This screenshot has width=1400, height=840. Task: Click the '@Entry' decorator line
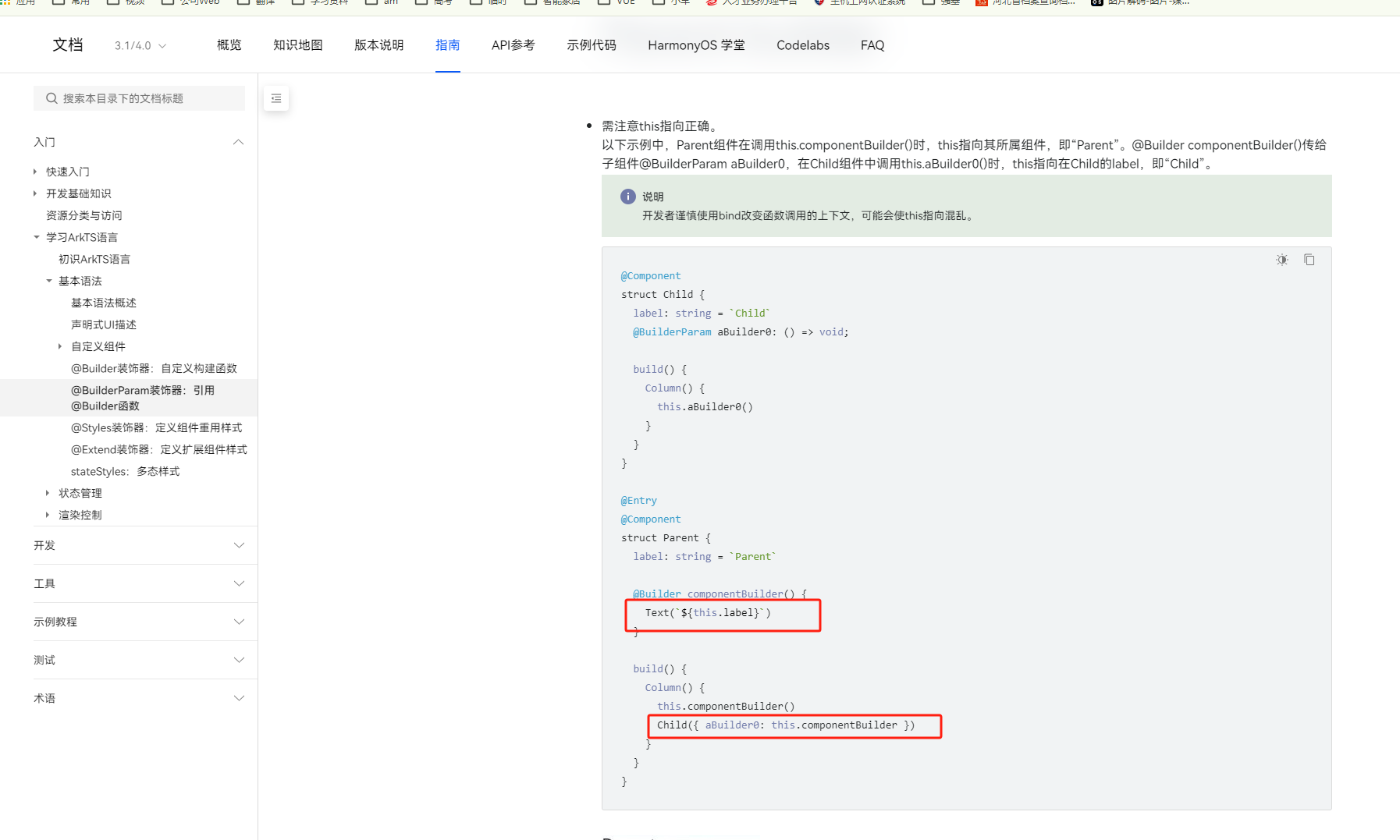pos(639,500)
